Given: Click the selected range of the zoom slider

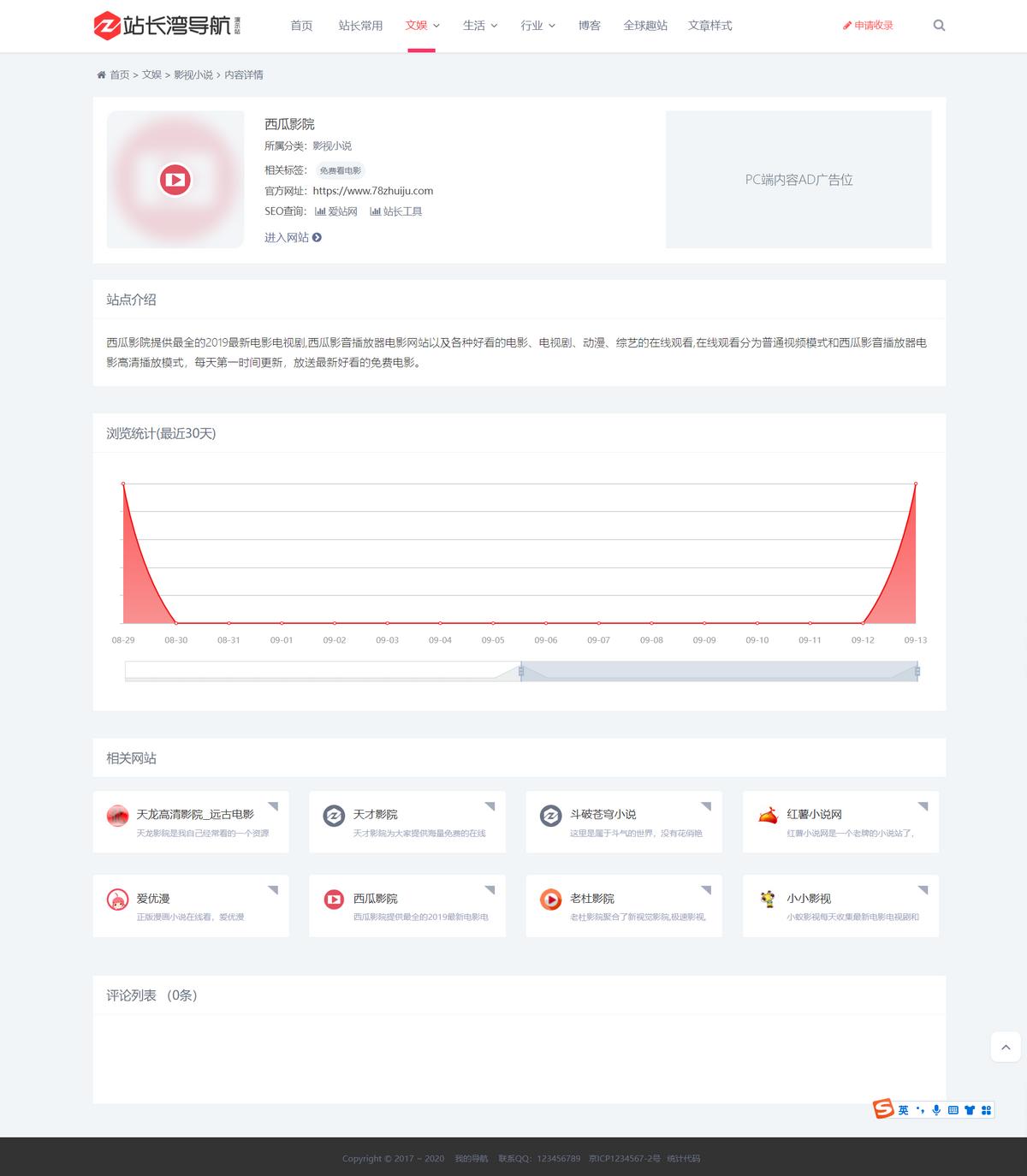Looking at the screenshot, I should click(x=719, y=672).
